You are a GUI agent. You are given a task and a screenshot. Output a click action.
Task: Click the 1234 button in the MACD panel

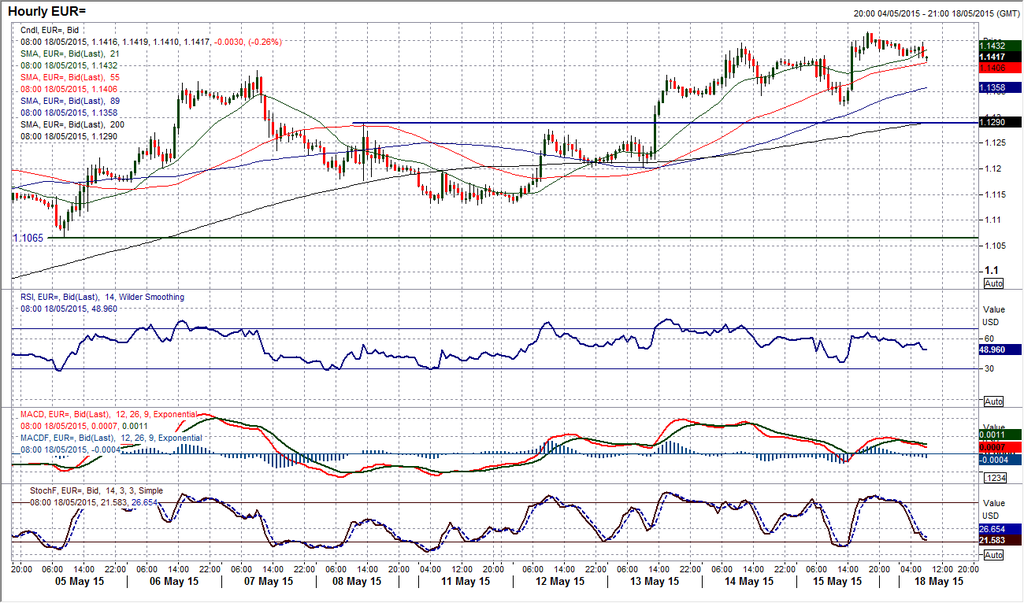[x=993, y=478]
